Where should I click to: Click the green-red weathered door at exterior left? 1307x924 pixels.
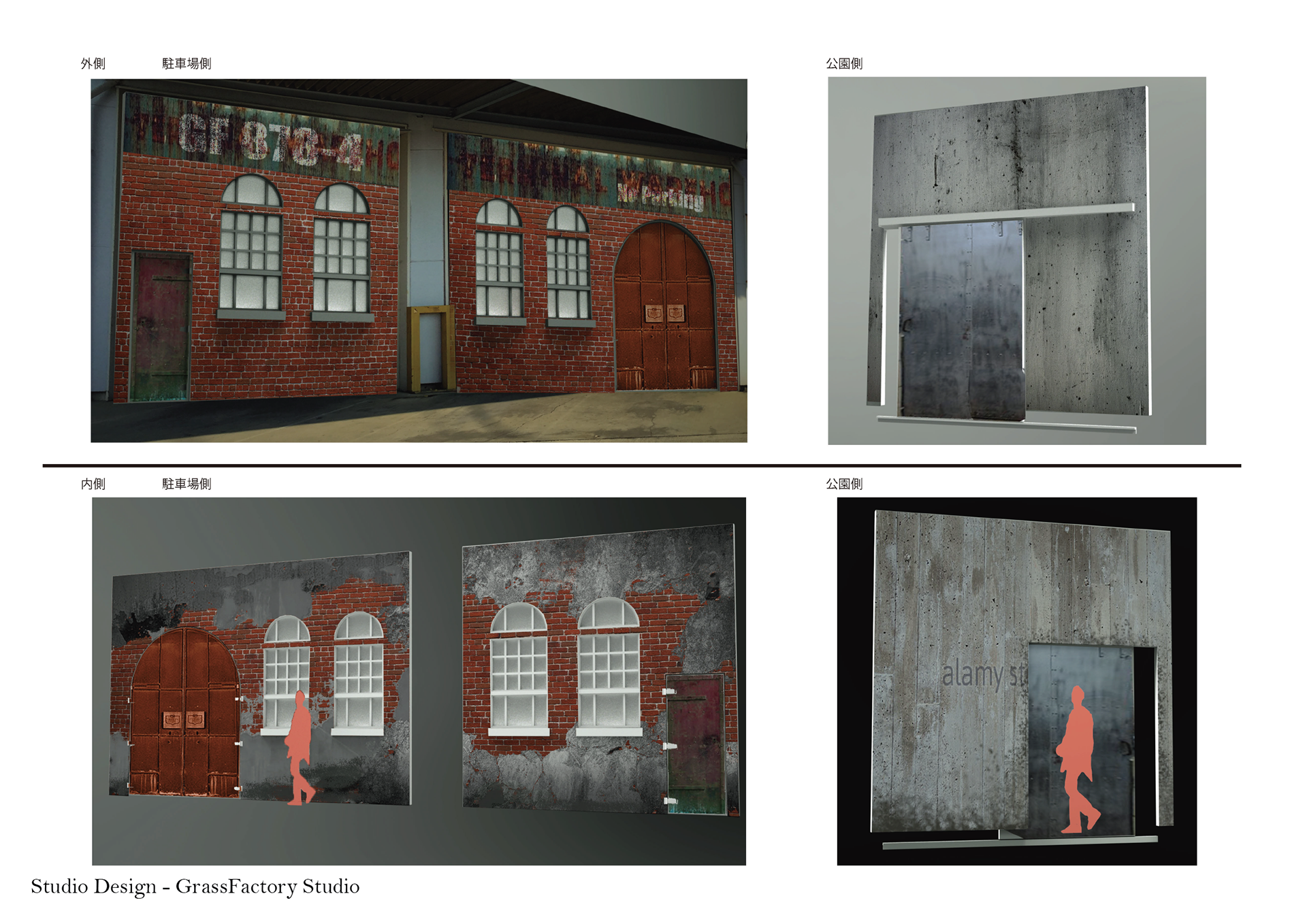pyautogui.click(x=162, y=327)
